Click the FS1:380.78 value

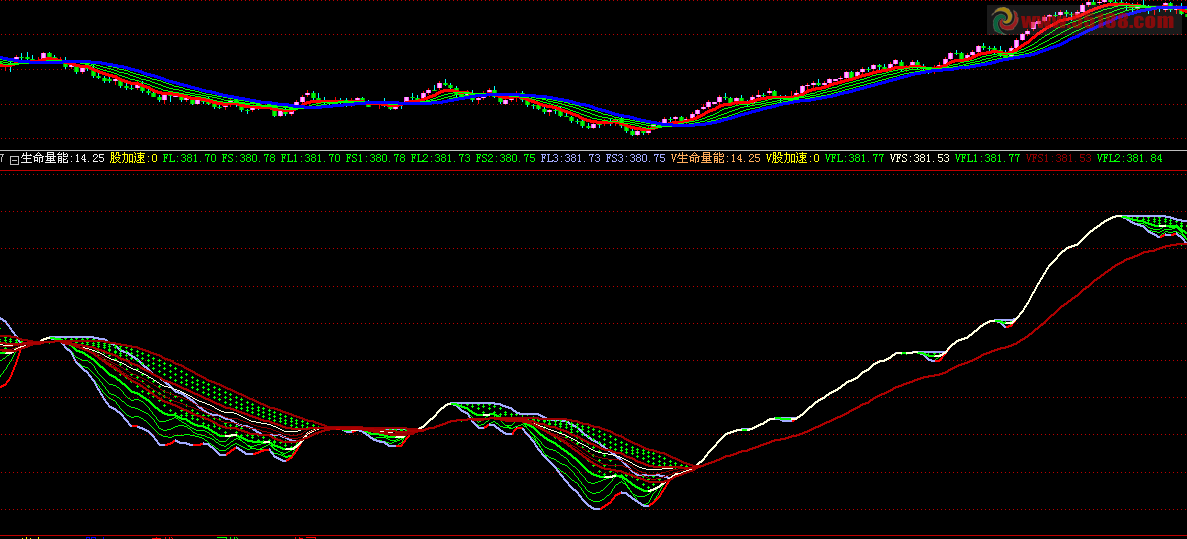pyautogui.click(x=376, y=158)
